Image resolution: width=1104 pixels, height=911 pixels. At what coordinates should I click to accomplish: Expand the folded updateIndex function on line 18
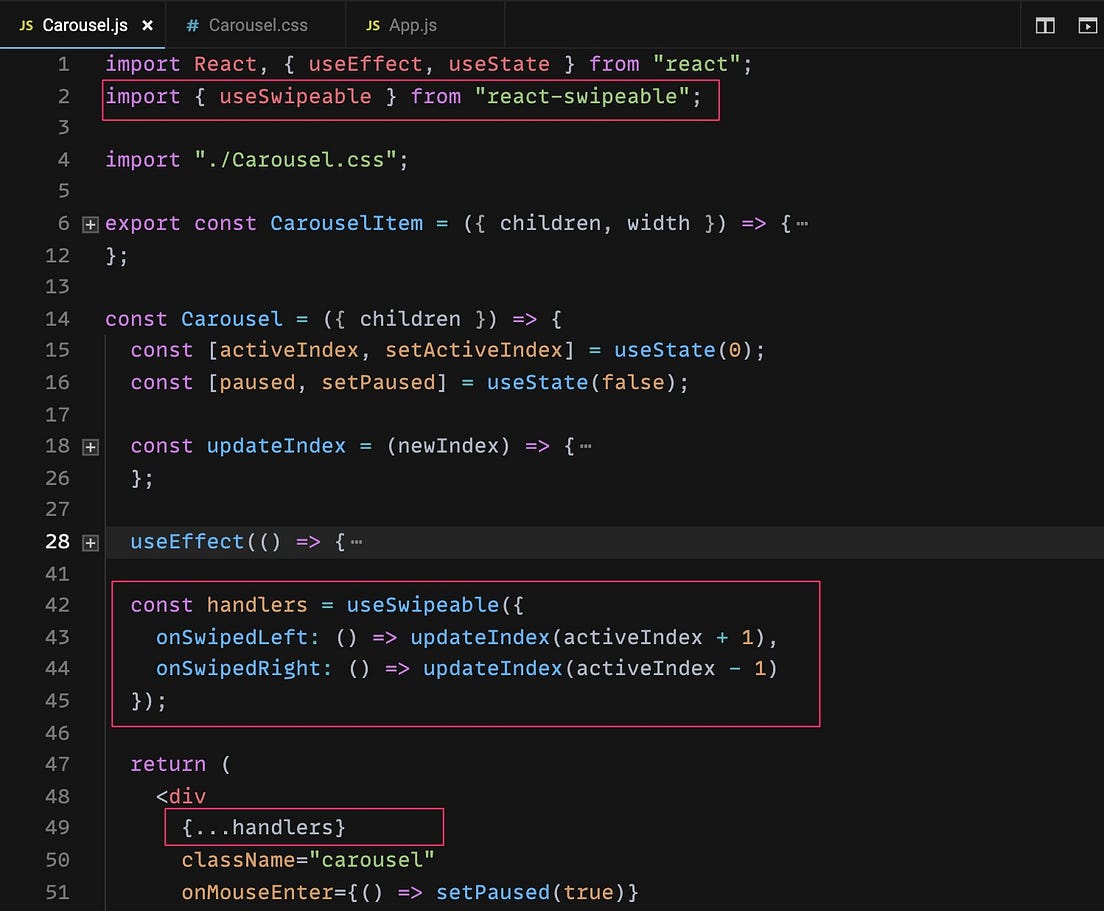tap(90, 447)
